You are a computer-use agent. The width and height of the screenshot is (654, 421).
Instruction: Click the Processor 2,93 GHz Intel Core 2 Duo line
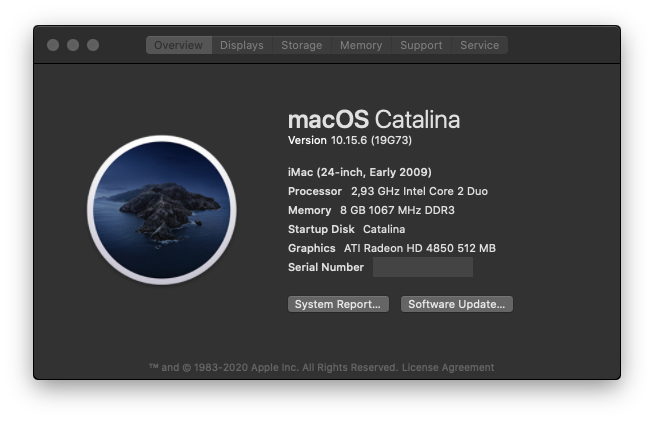click(388, 191)
